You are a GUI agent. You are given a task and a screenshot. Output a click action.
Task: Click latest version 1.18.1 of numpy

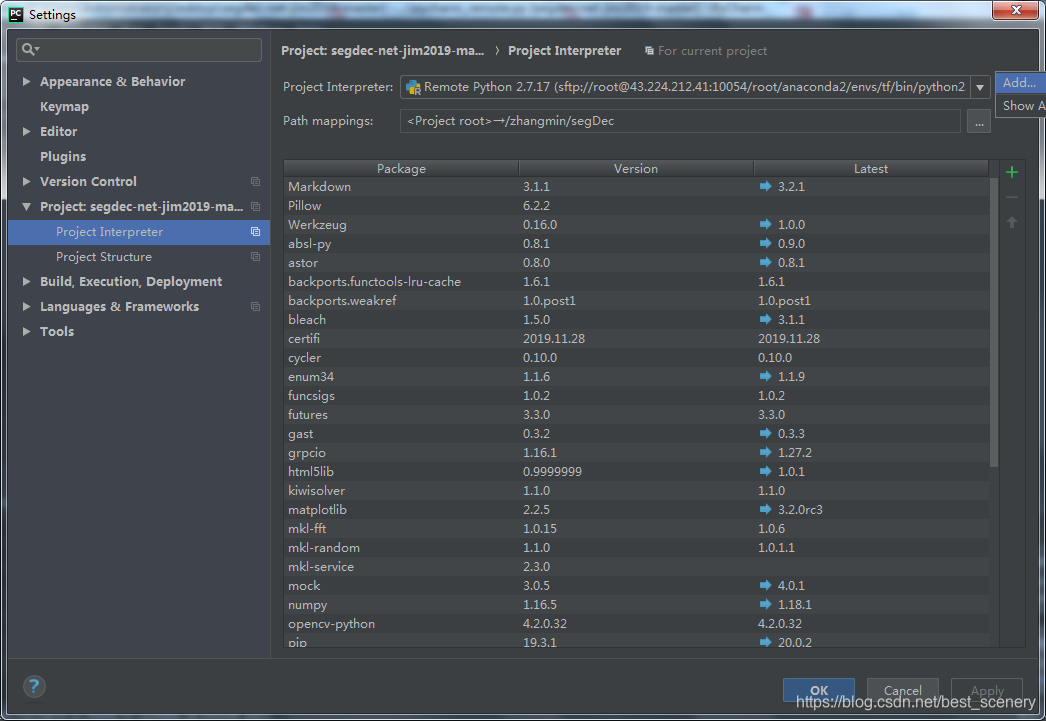795,605
